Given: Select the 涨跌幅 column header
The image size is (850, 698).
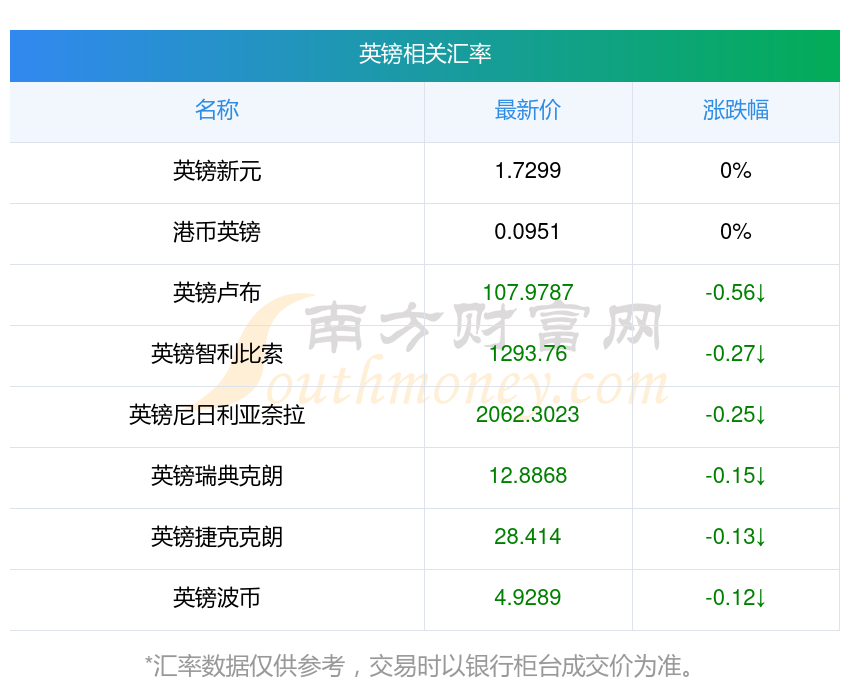Looking at the screenshot, I should [x=736, y=110].
